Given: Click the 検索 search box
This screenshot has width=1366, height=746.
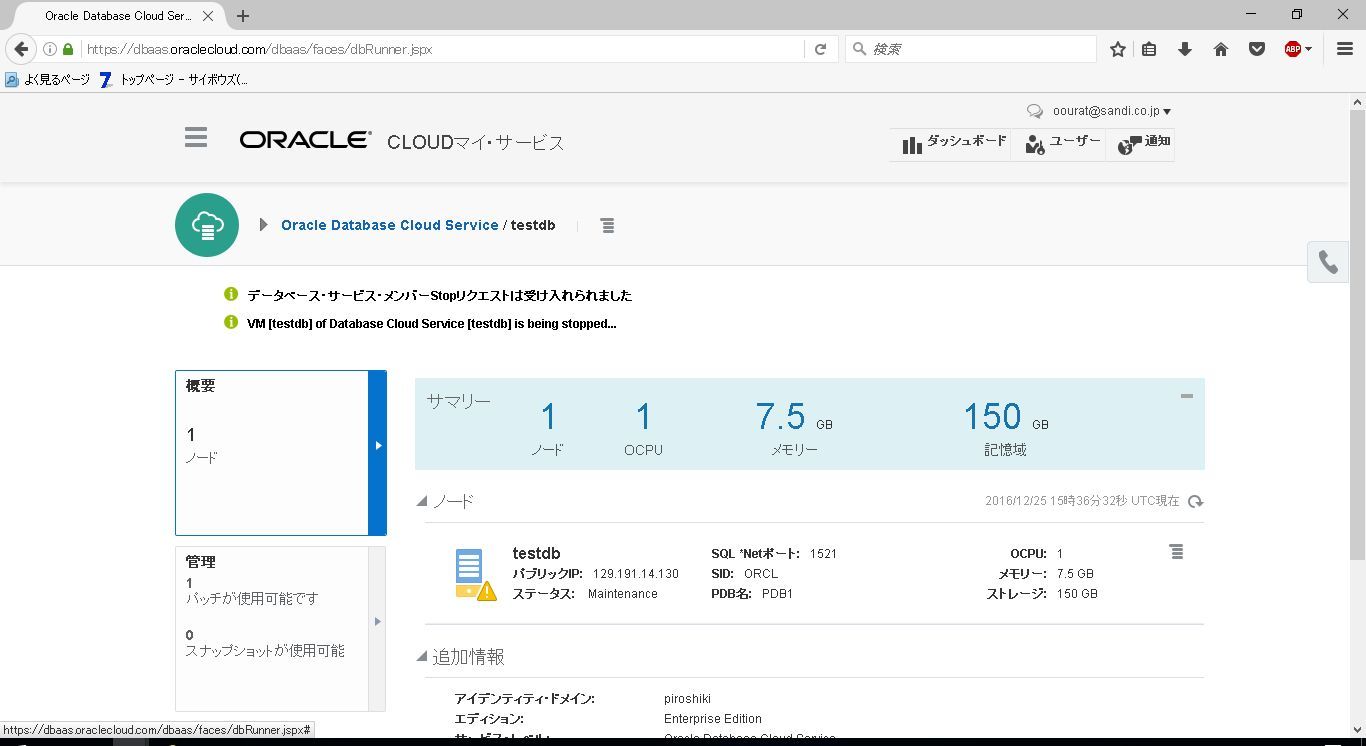Looking at the screenshot, I should [x=970, y=49].
